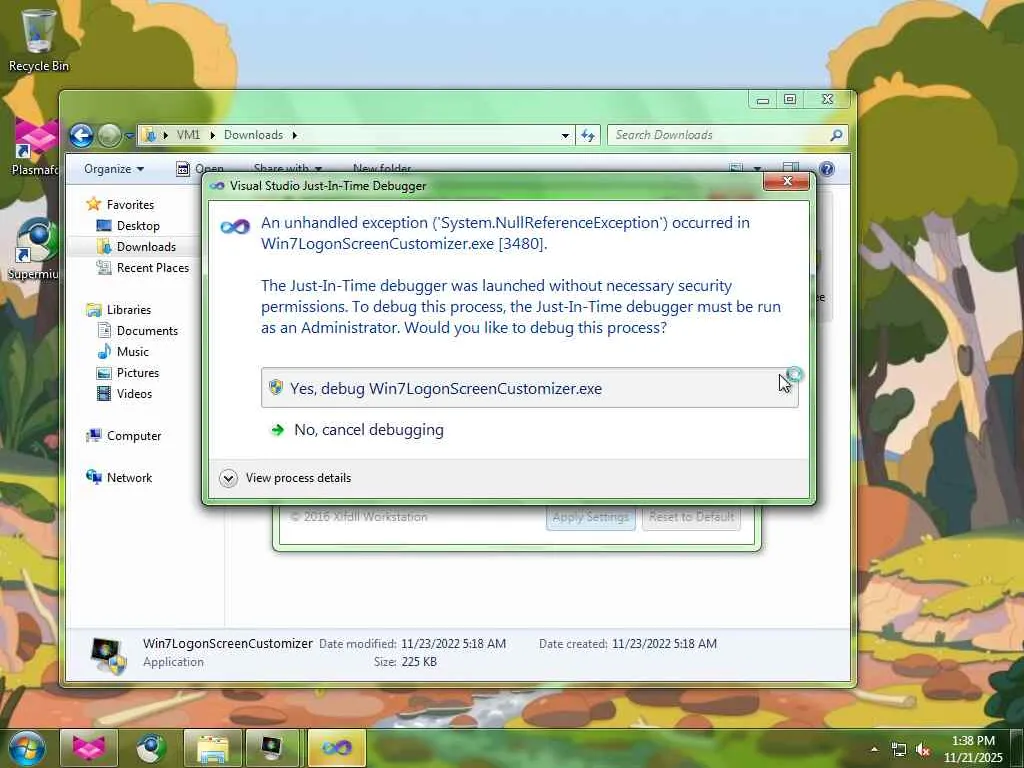Switch to Visual Studio debugger taskbar button
Viewport: 1024px width, 768px height.
(x=336, y=748)
